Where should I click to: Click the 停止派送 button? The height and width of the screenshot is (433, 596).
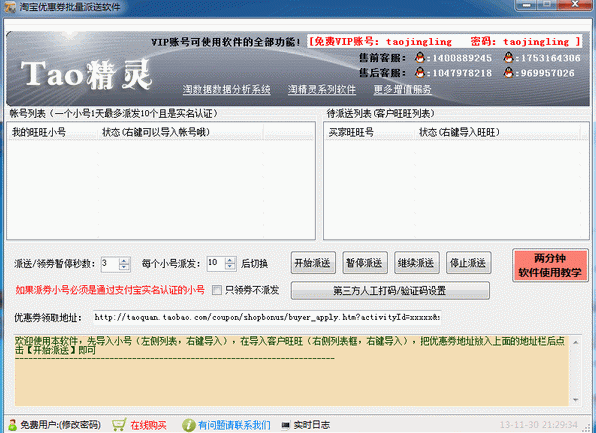(468, 263)
